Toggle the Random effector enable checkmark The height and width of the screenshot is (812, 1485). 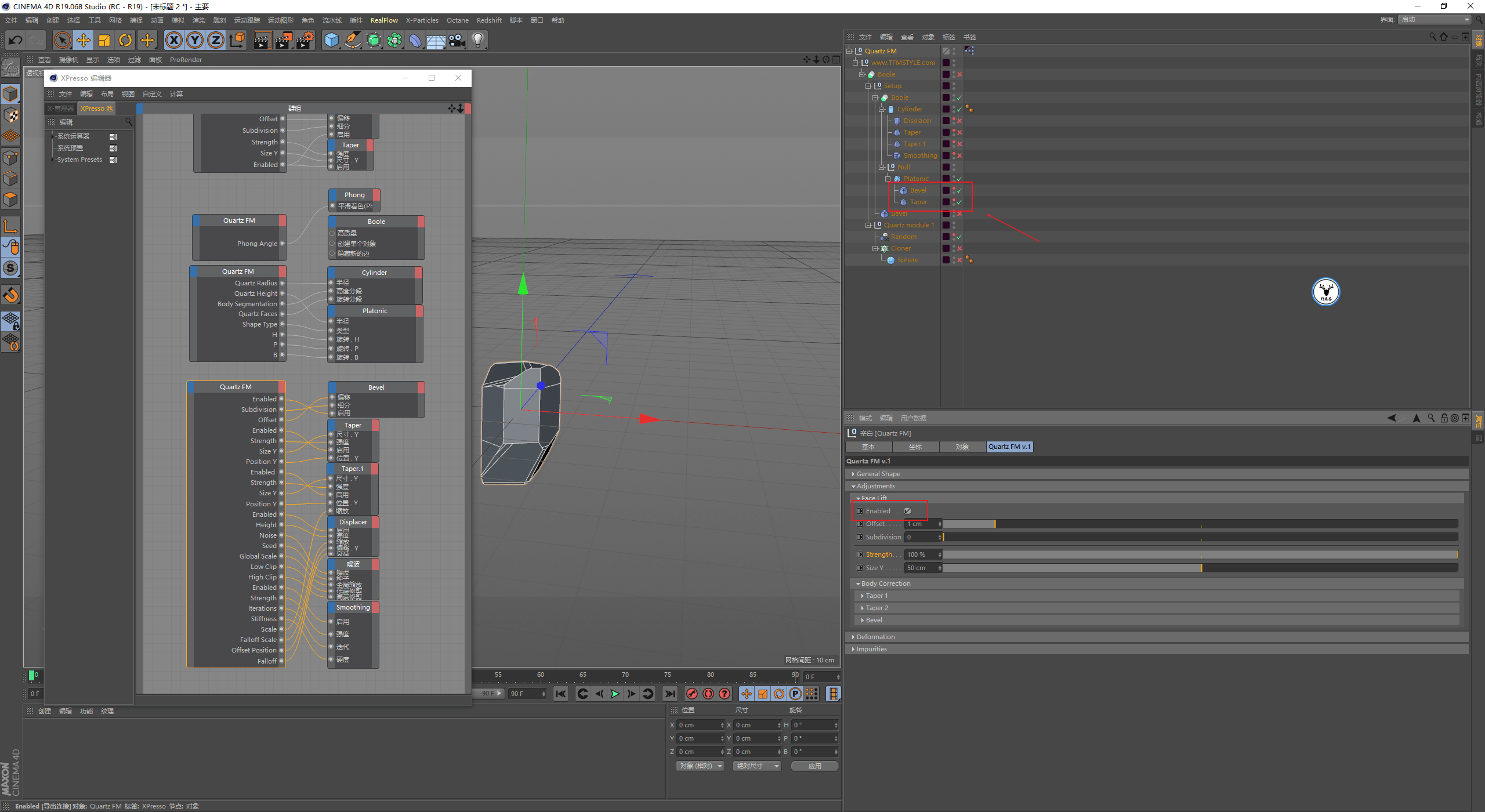[959, 237]
